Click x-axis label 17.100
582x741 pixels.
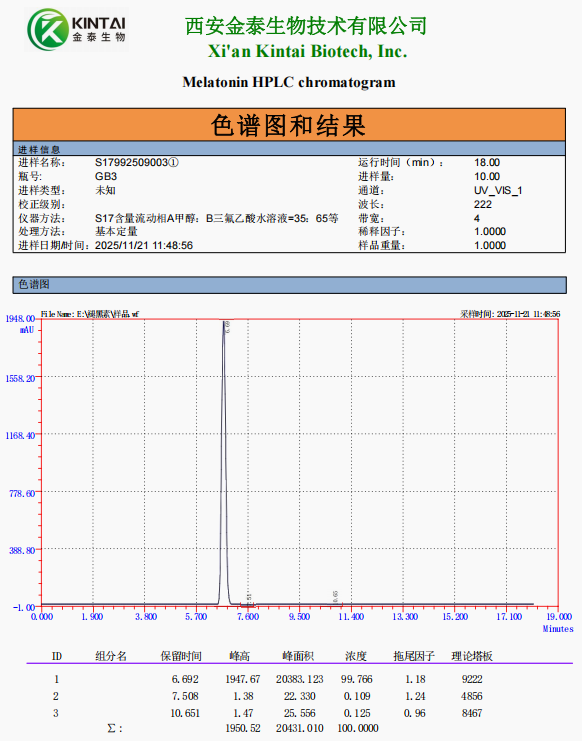coord(509,617)
